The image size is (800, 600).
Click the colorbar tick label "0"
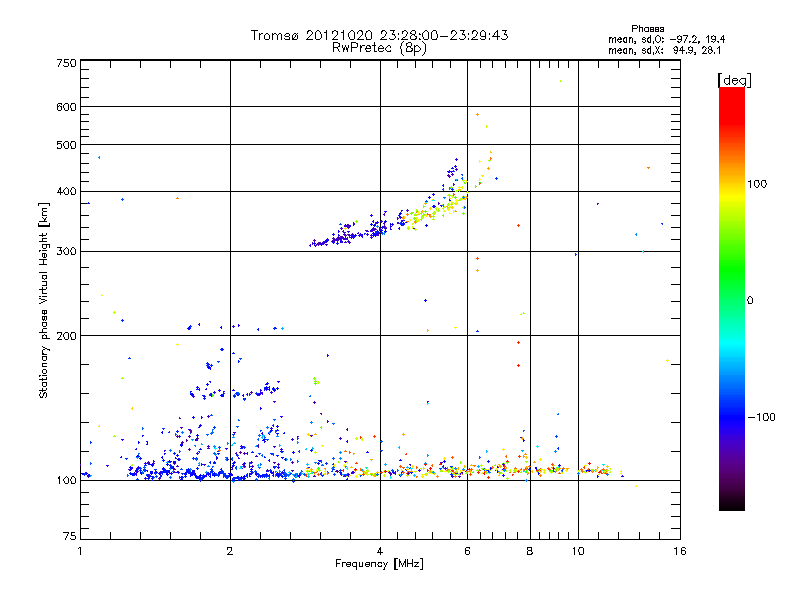point(750,301)
